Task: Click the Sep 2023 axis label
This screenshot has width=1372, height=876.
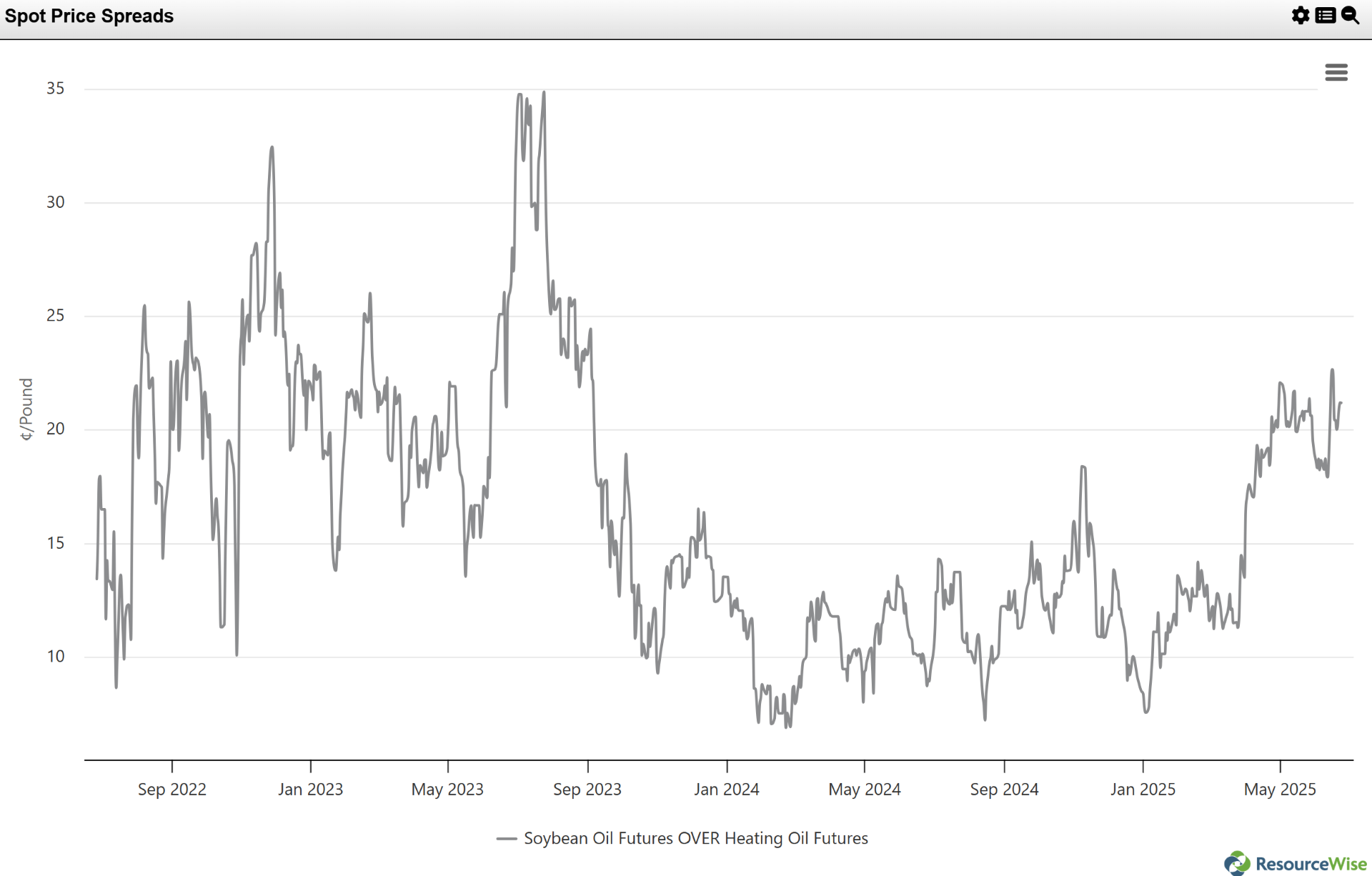Action: coord(587,790)
